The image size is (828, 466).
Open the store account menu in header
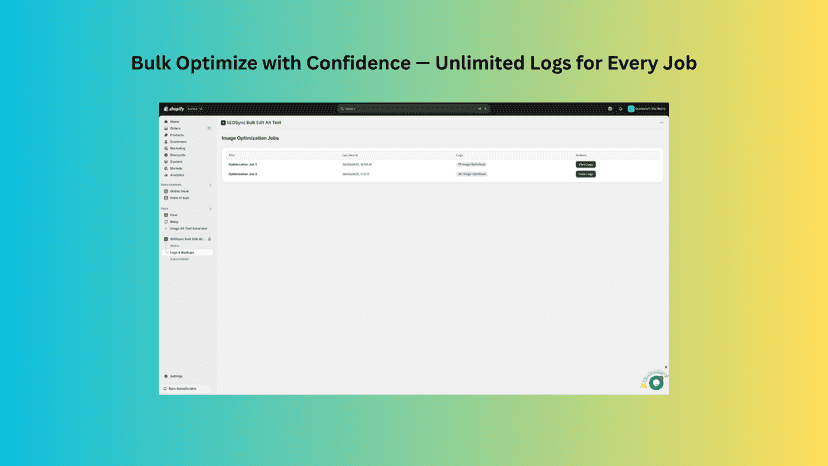click(x=647, y=109)
